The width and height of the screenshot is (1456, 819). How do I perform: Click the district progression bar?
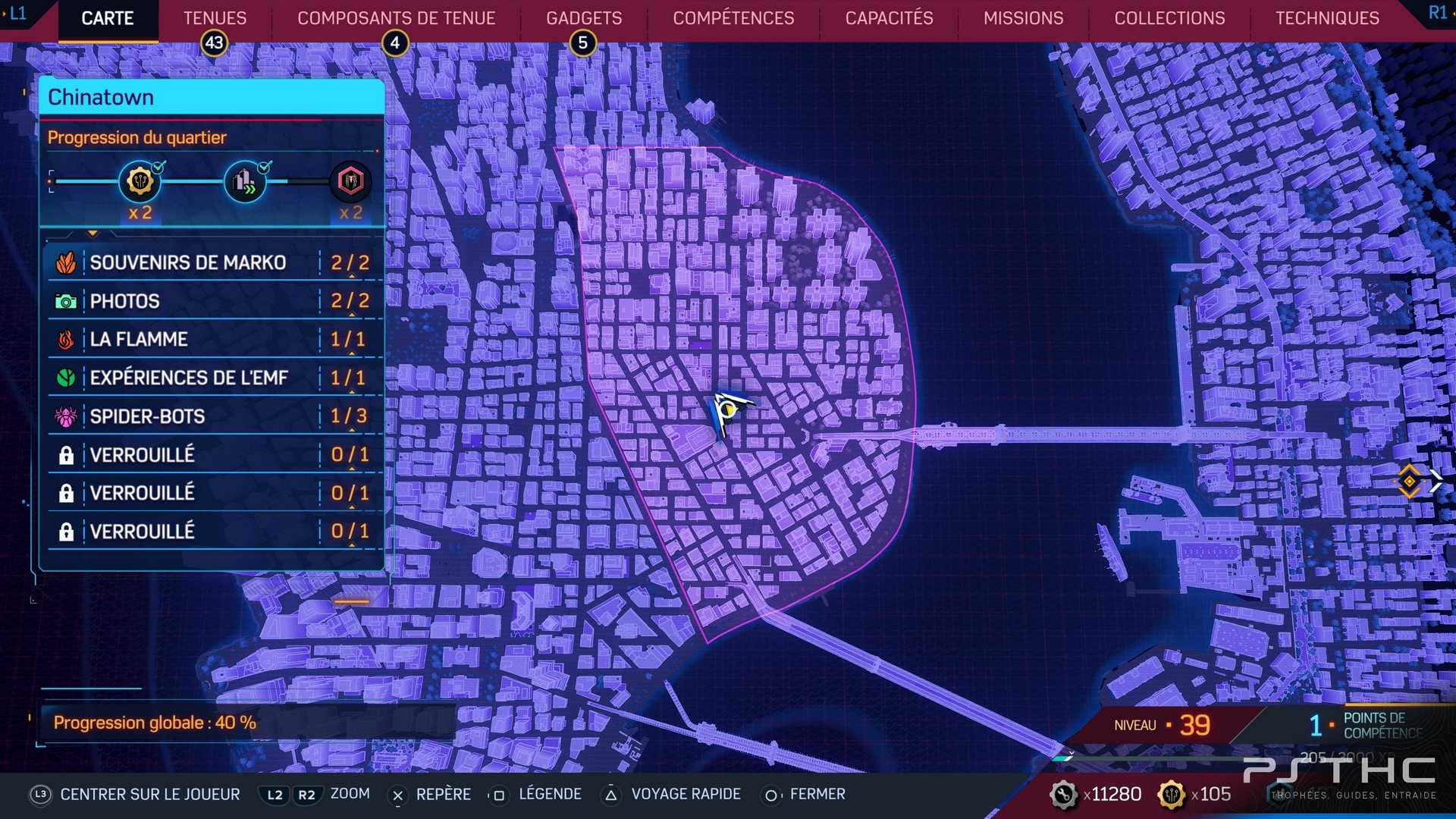(211, 181)
